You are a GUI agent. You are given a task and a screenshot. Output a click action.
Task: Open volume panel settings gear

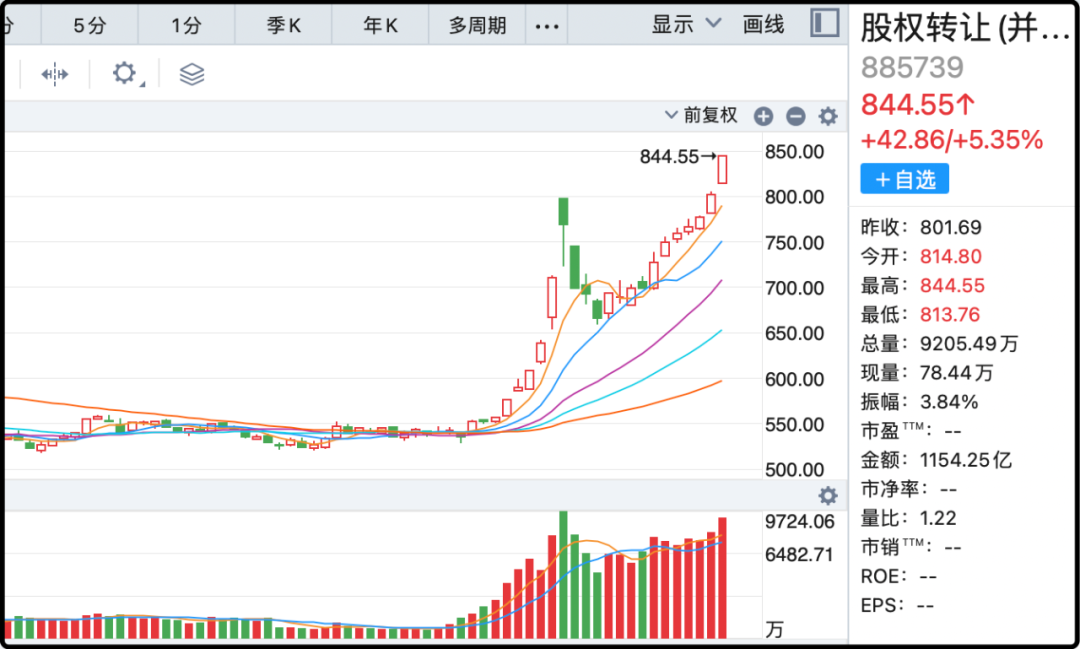click(828, 495)
